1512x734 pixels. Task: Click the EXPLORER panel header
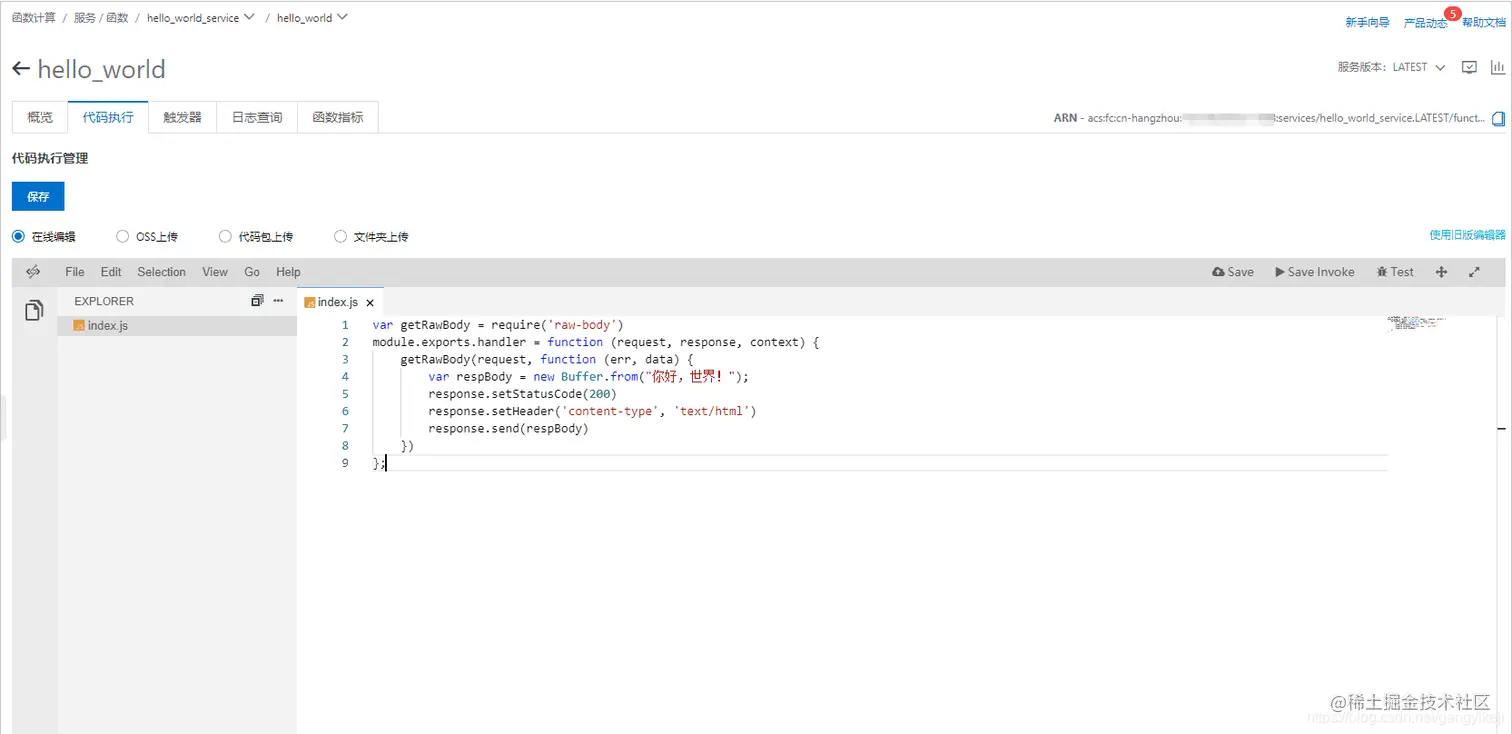(x=104, y=301)
